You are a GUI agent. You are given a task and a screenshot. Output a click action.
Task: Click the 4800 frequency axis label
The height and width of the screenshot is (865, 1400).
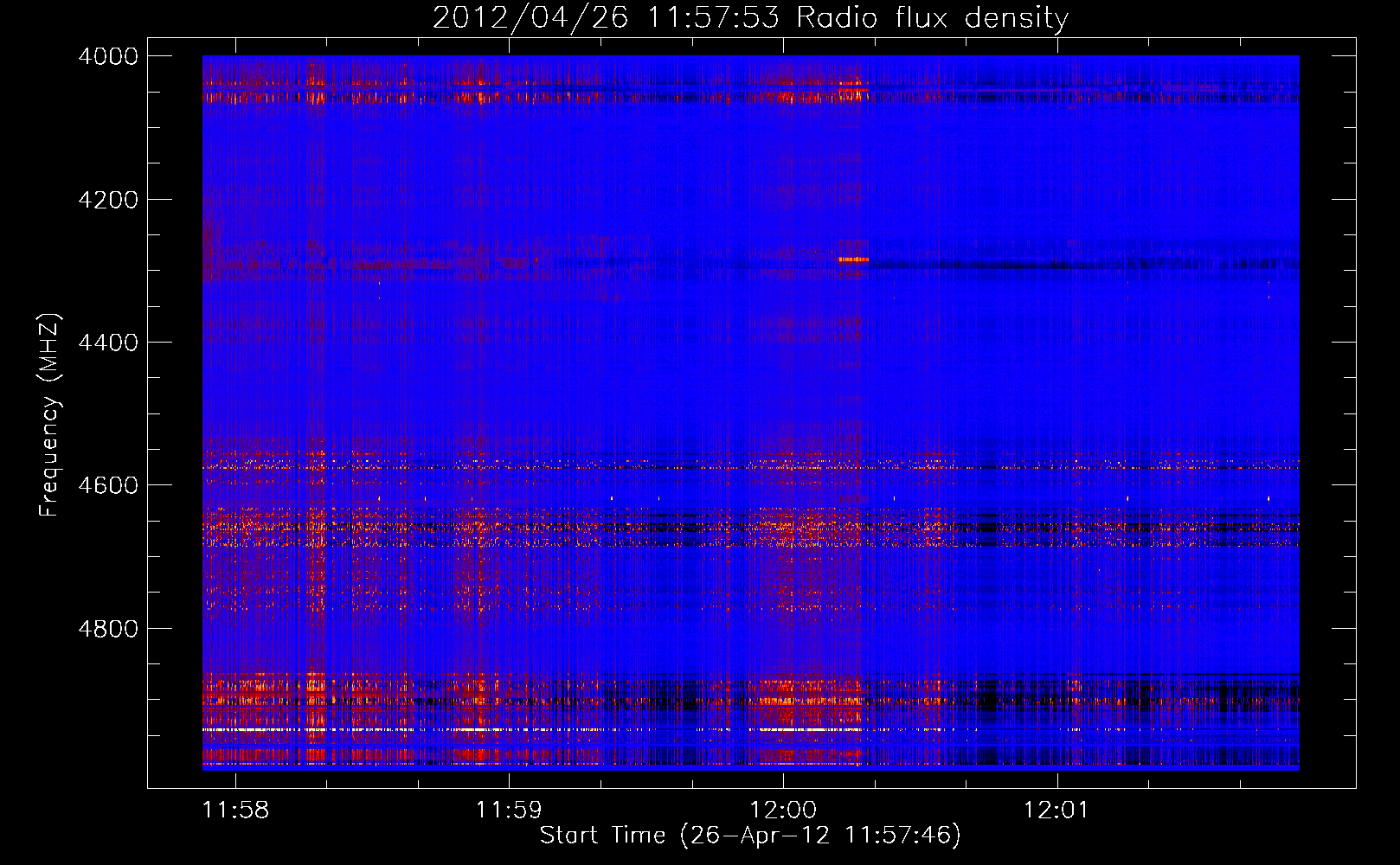(x=108, y=629)
